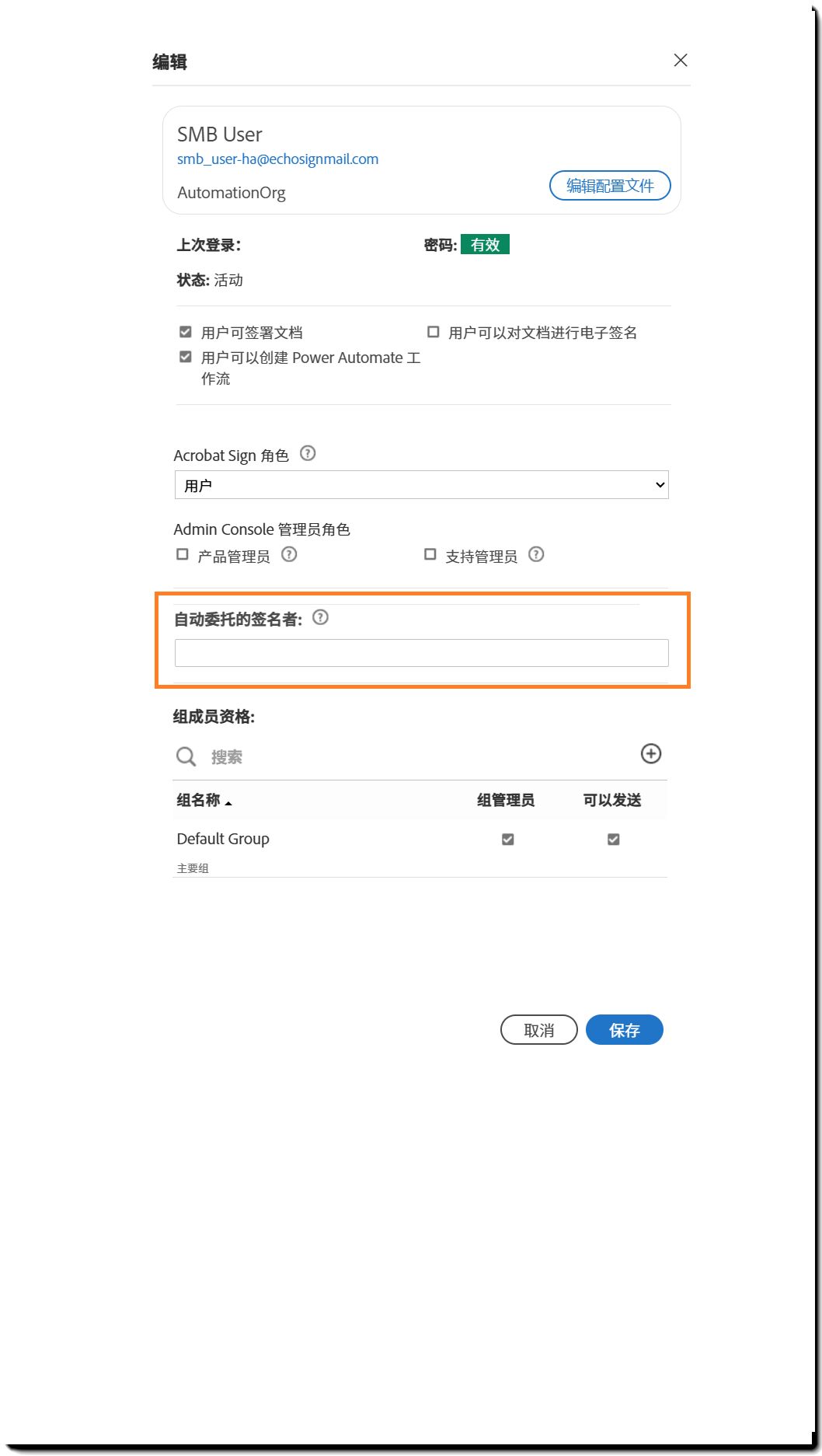Toggle 用户可签署文档 checkbox

point(185,332)
